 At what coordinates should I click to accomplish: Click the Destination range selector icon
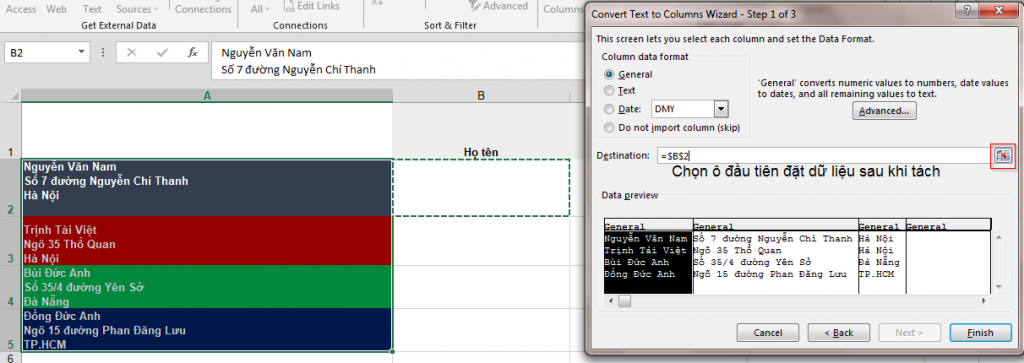click(1002, 155)
